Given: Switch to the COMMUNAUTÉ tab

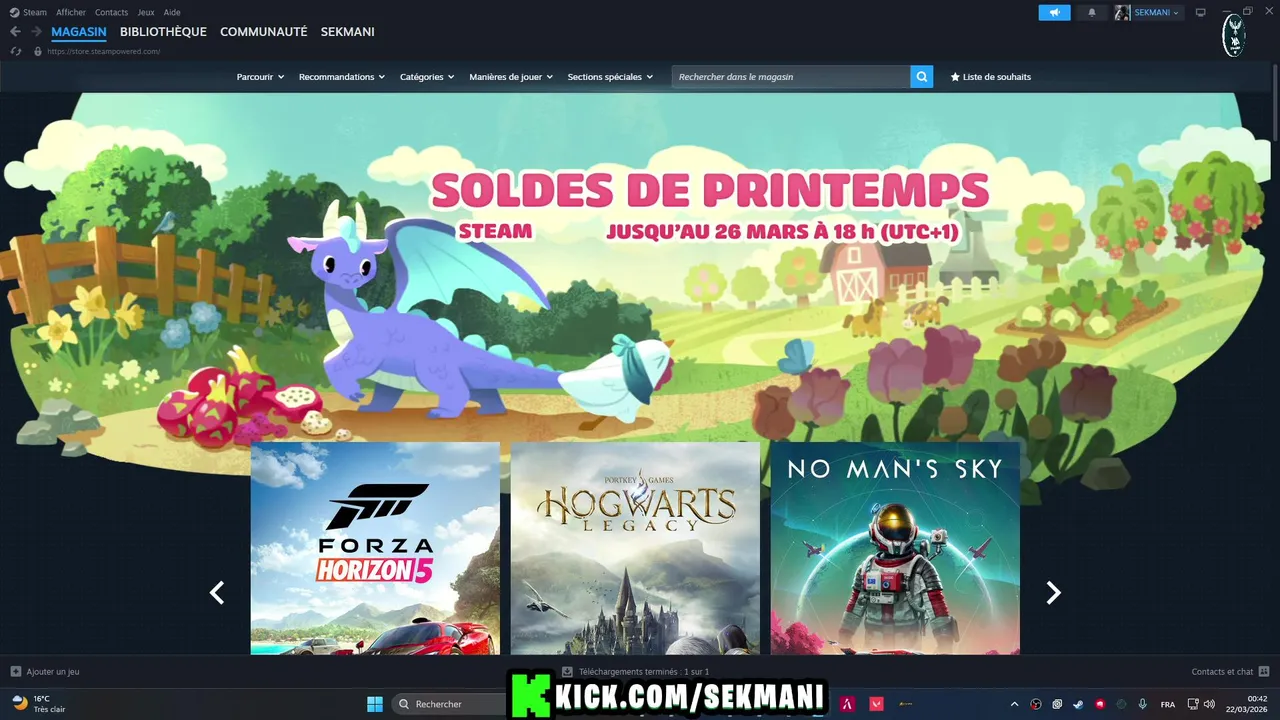Looking at the screenshot, I should (264, 32).
